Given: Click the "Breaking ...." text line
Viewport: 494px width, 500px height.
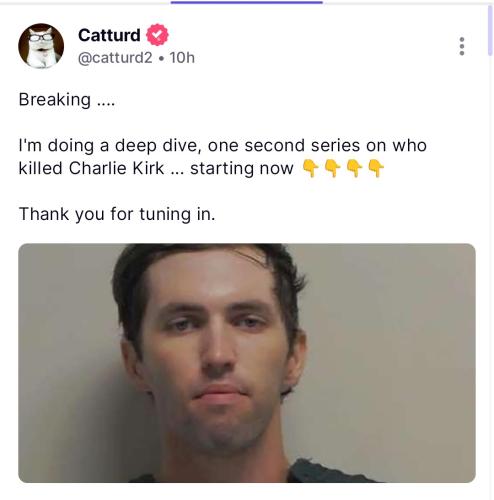Looking at the screenshot, I should point(67,100).
